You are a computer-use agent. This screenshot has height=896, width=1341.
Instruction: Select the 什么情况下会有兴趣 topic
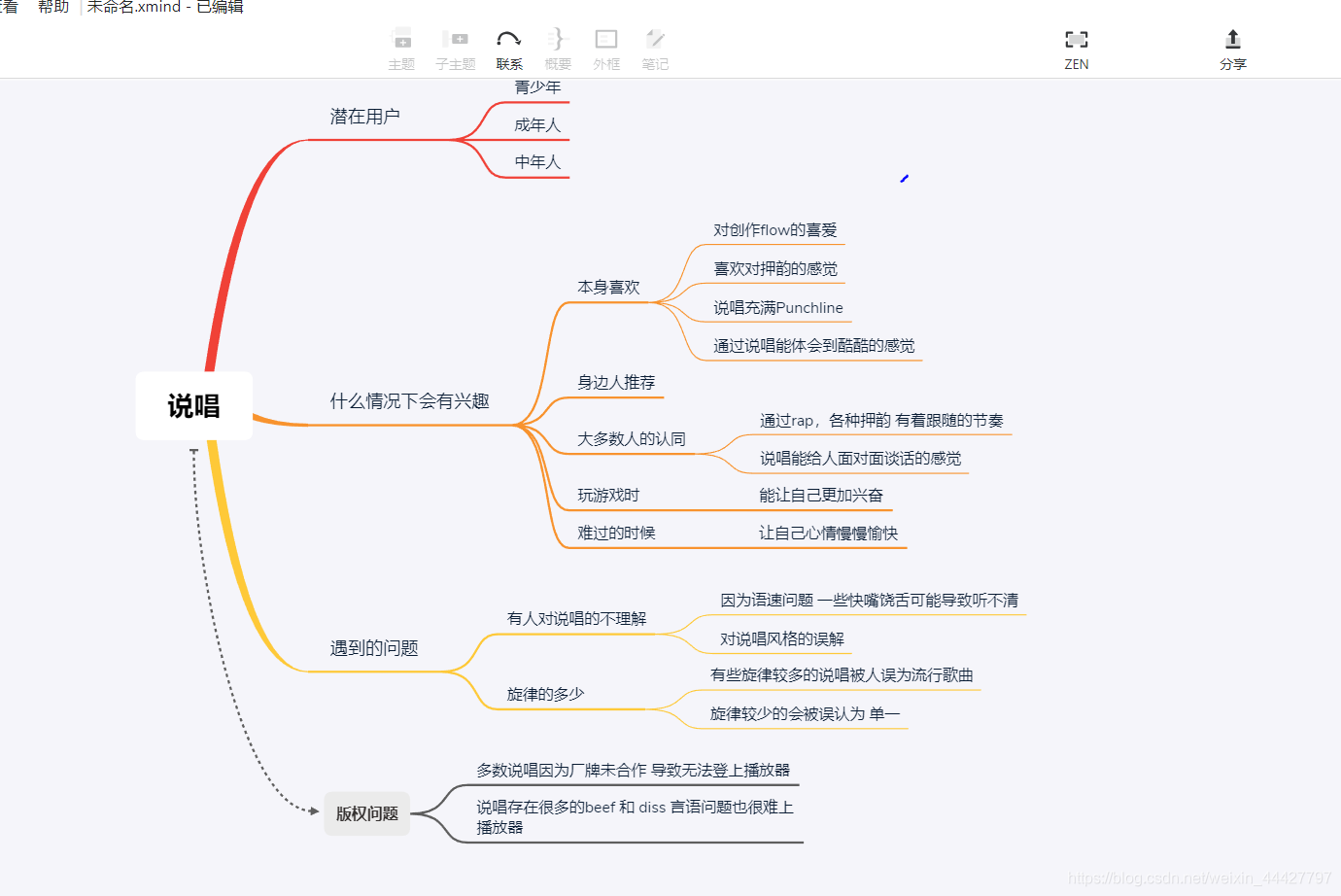[x=409, y=401]
